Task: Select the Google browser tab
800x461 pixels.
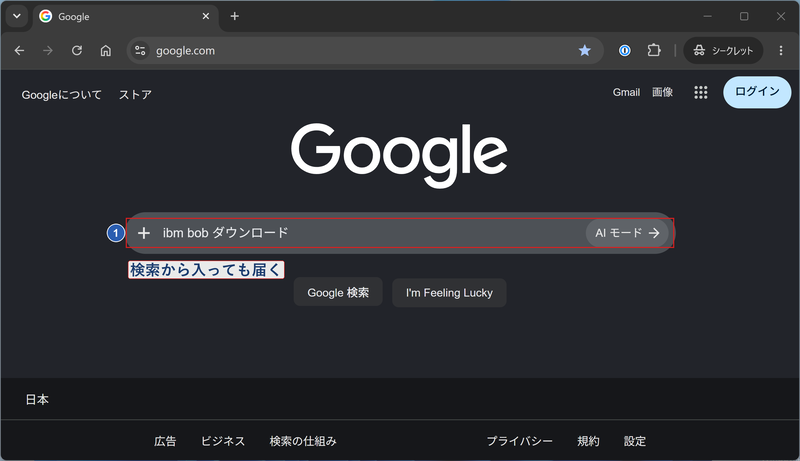Action: (x=125, y=17)
